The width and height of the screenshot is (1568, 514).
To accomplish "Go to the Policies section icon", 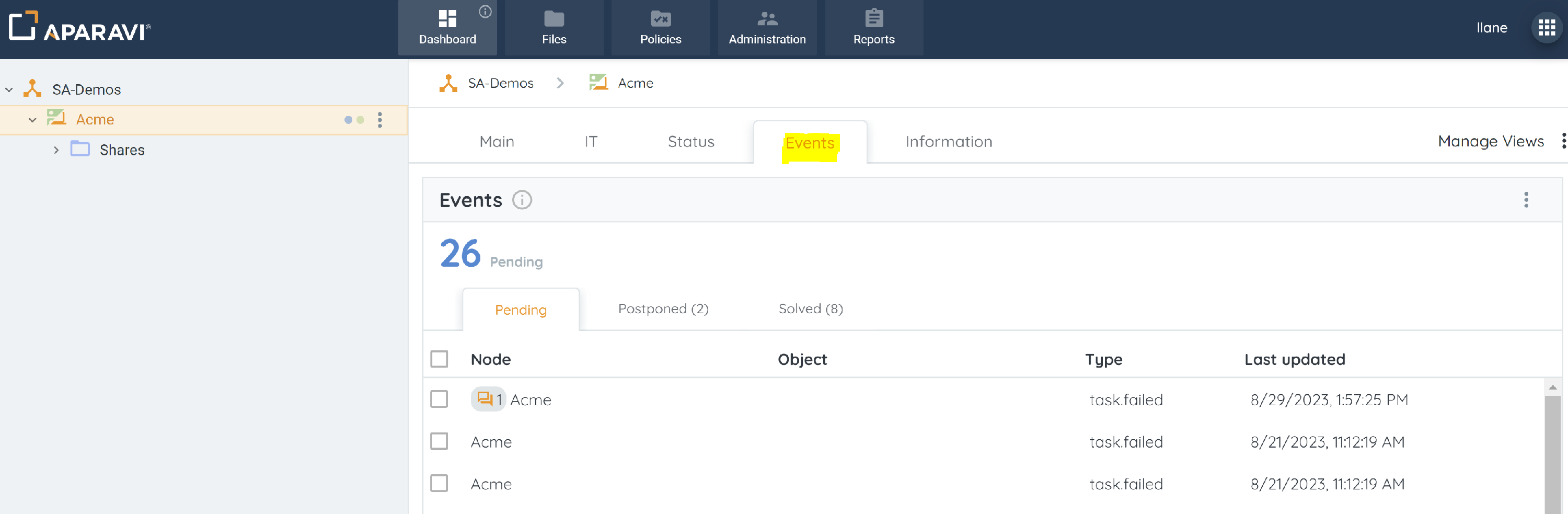I will [x=661, y=19].
